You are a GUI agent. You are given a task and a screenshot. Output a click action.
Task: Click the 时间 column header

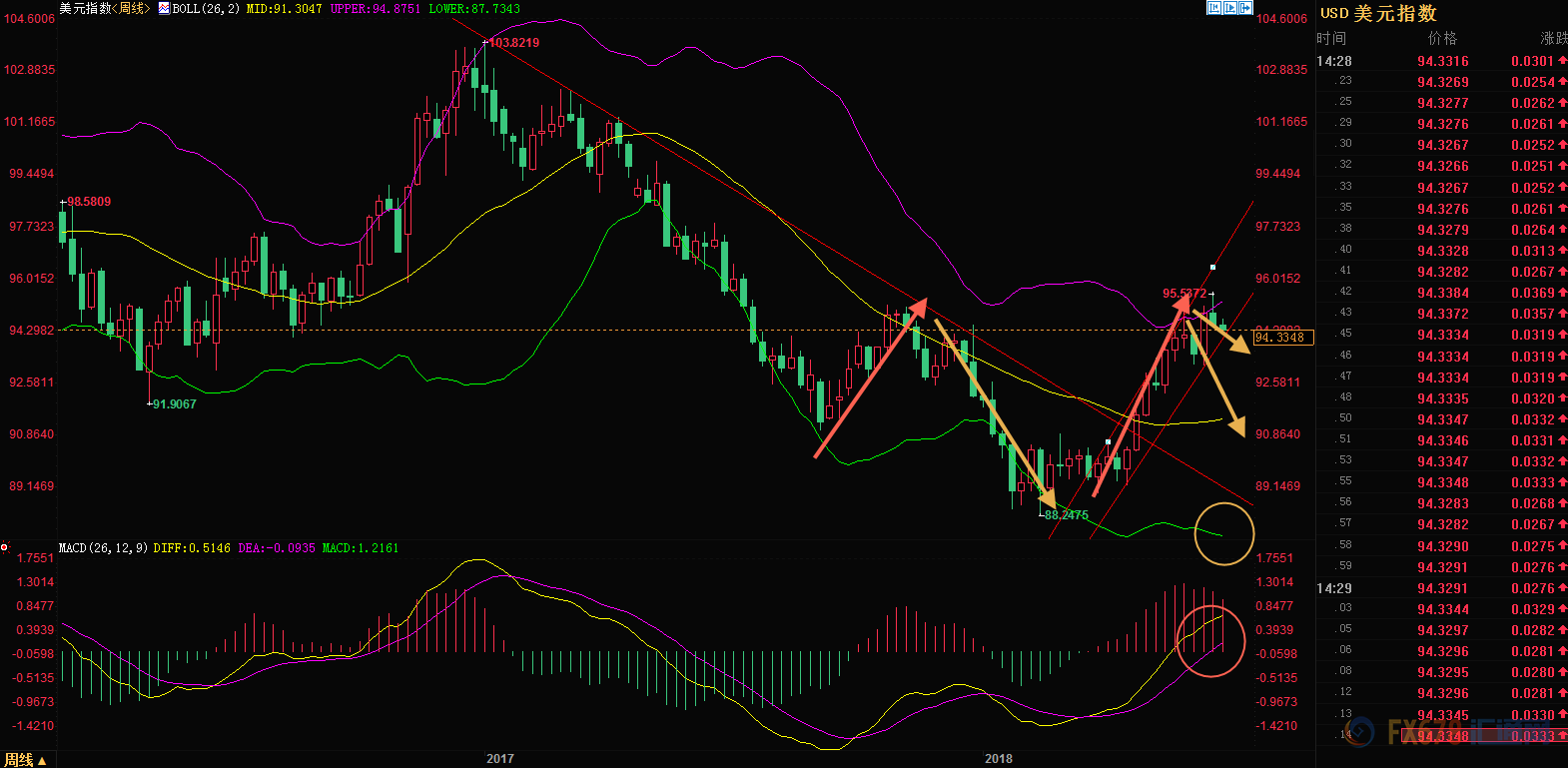1331,38
